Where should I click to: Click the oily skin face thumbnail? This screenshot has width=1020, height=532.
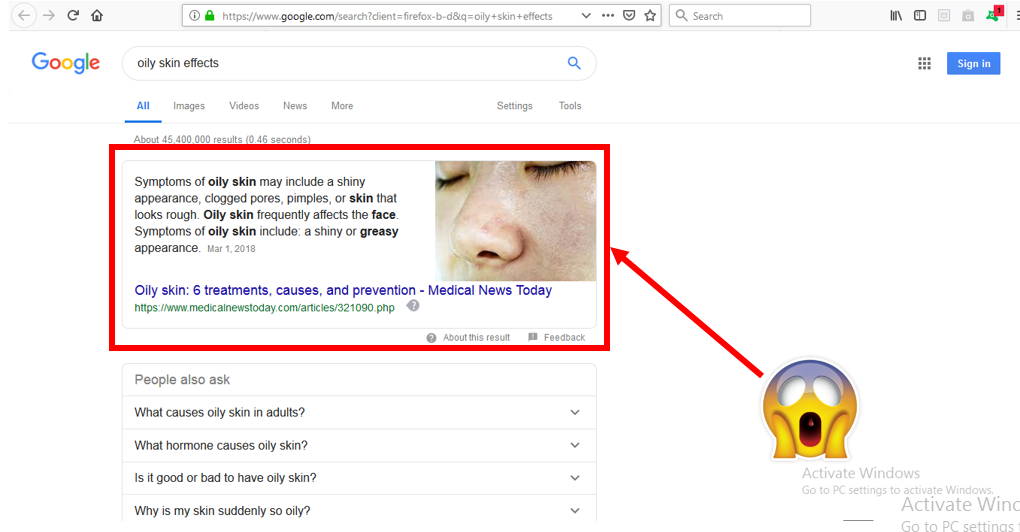tap(515, 221)
